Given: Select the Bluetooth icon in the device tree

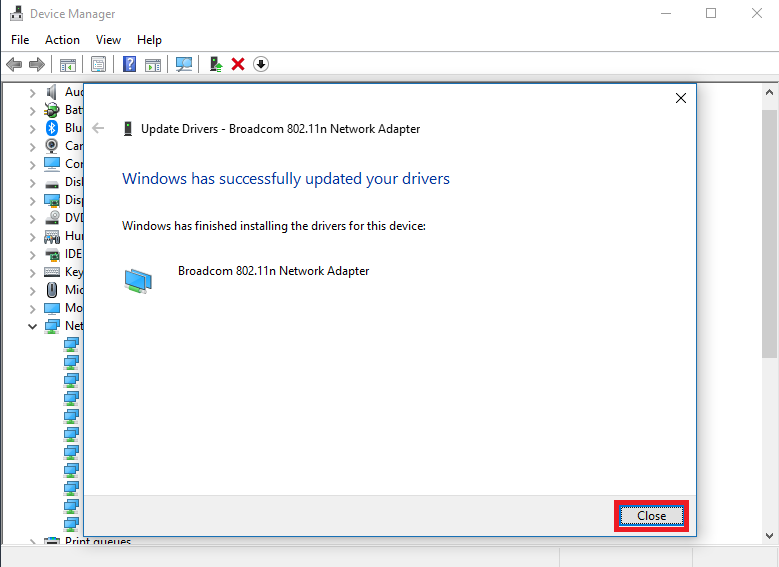Looking at the screenshot, I should [x=52, y=128].
